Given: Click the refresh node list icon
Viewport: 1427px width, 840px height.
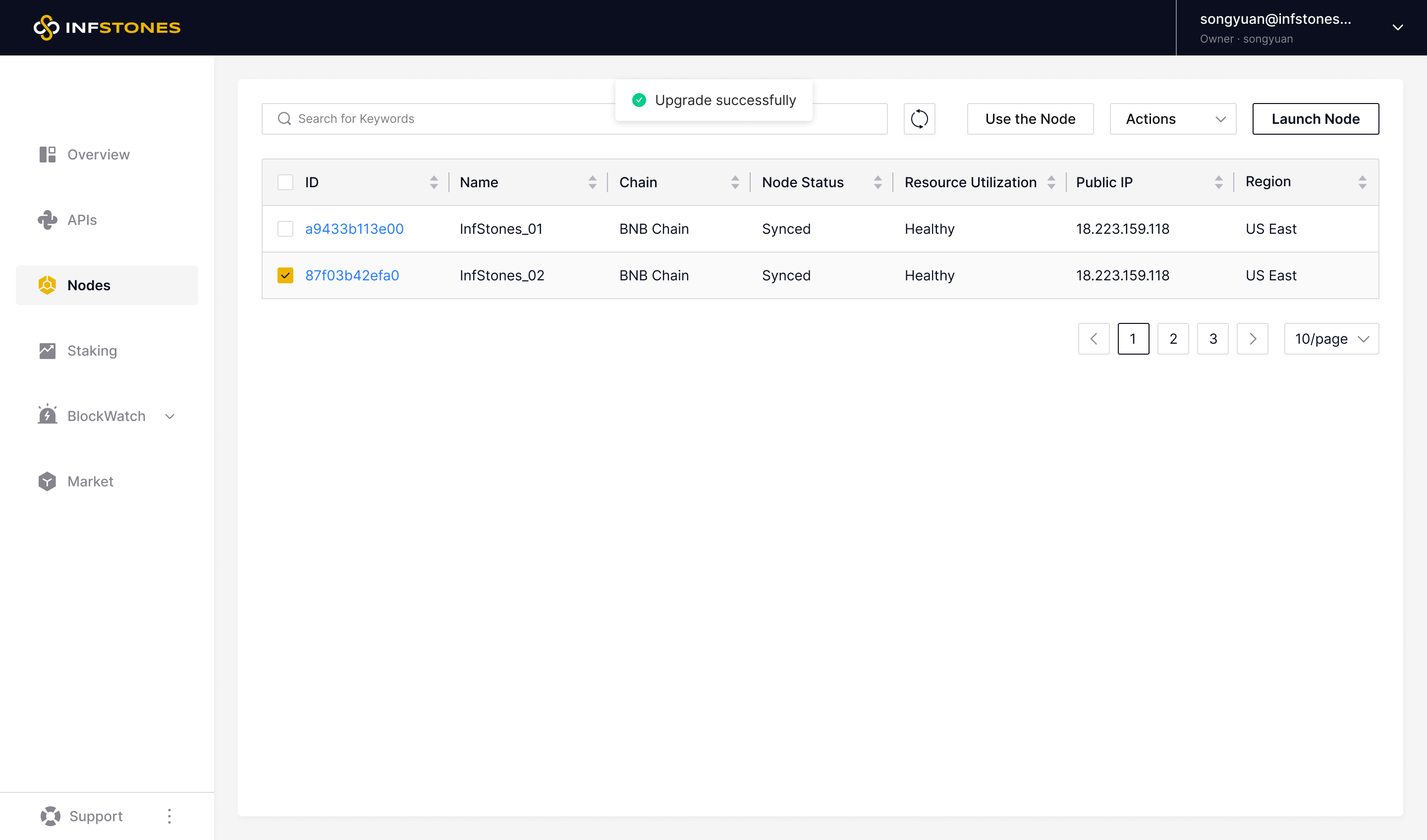Looking at the screenshot, I should pyautogui.click(x=919, y=119).
